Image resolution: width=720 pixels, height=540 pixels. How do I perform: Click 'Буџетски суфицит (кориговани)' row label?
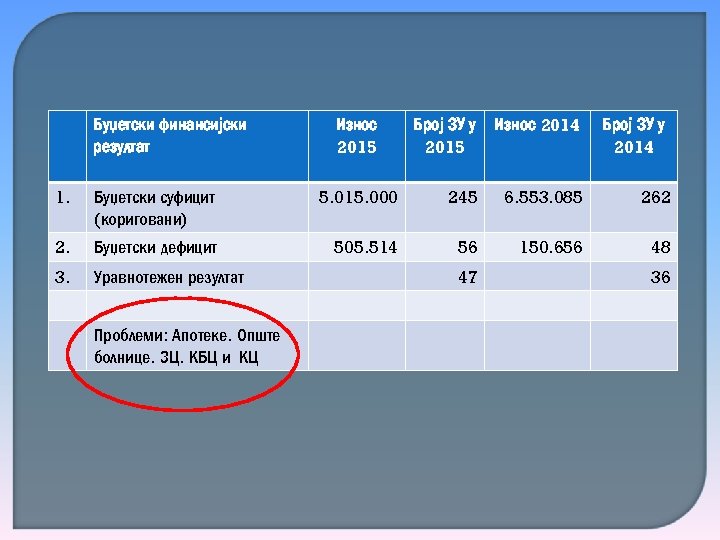click(154, 208)
